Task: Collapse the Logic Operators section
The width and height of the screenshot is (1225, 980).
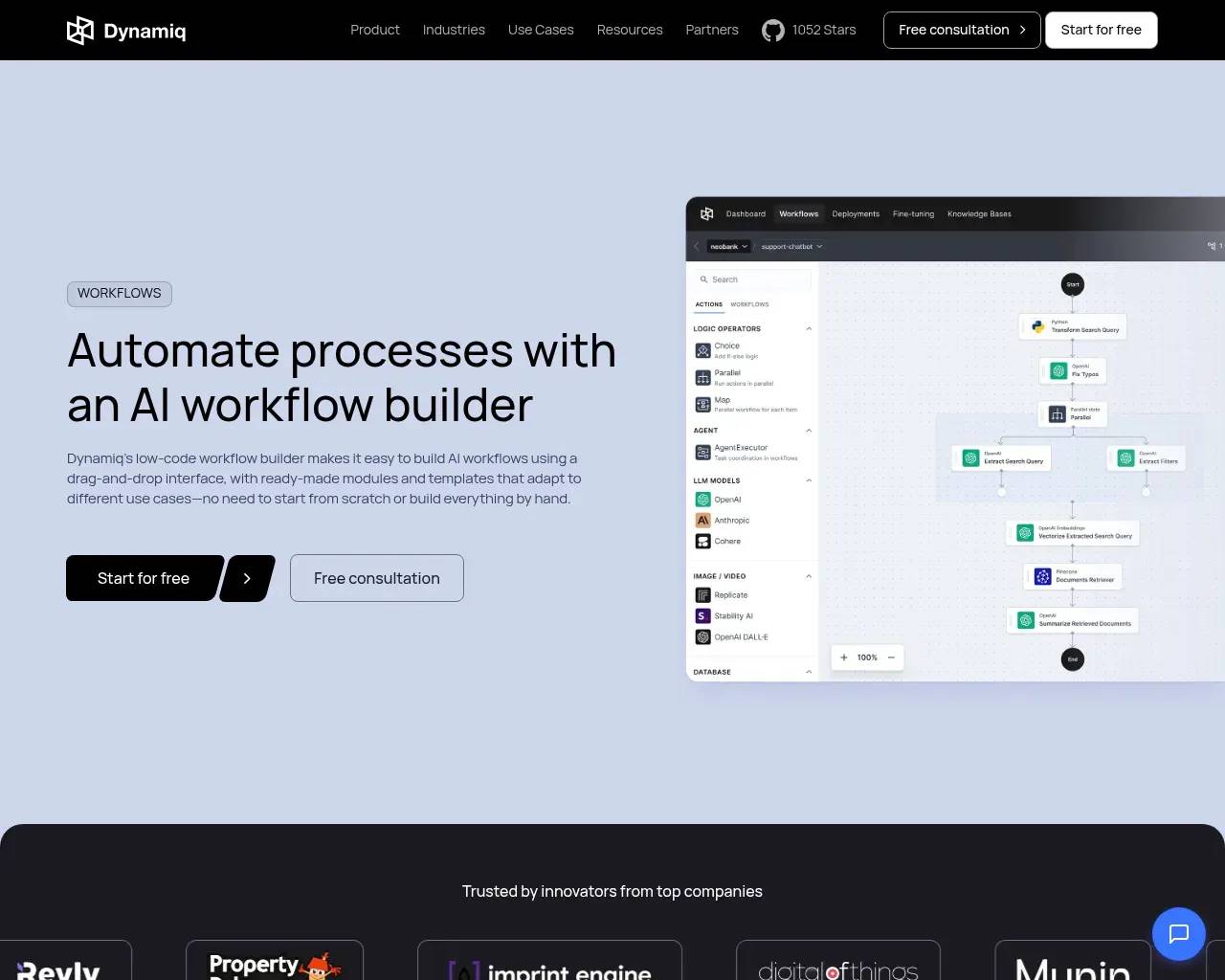Action: click(809, 329)
